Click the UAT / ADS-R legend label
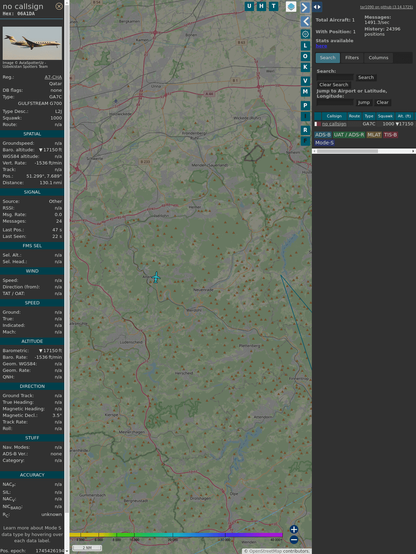Image resolution: width=416 pixels, height=554 pixels. click(x=348, y=135)
